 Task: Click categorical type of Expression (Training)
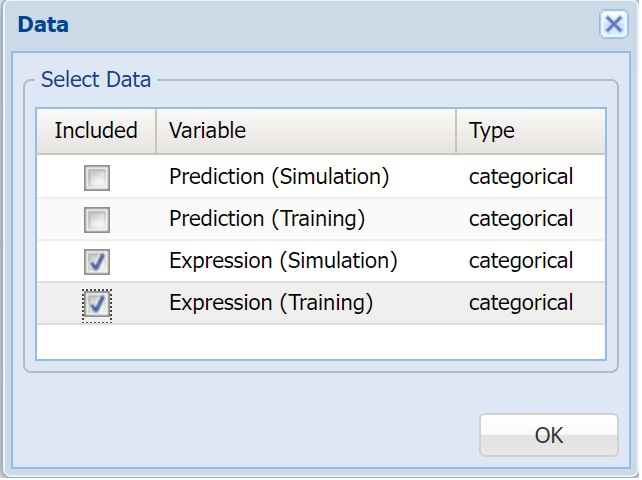[x=521, y=303]
